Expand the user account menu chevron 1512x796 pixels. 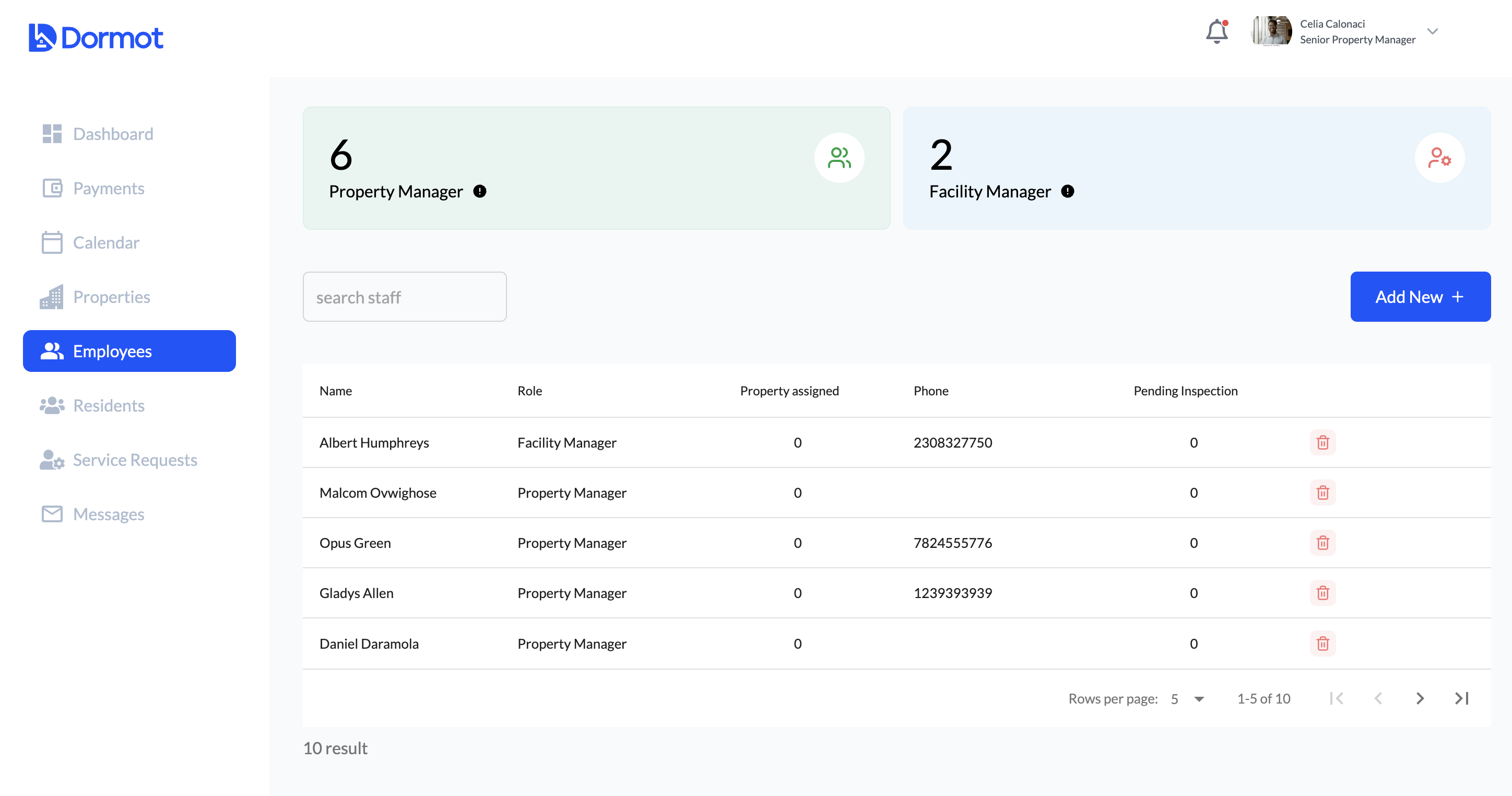coord(1433,32)
